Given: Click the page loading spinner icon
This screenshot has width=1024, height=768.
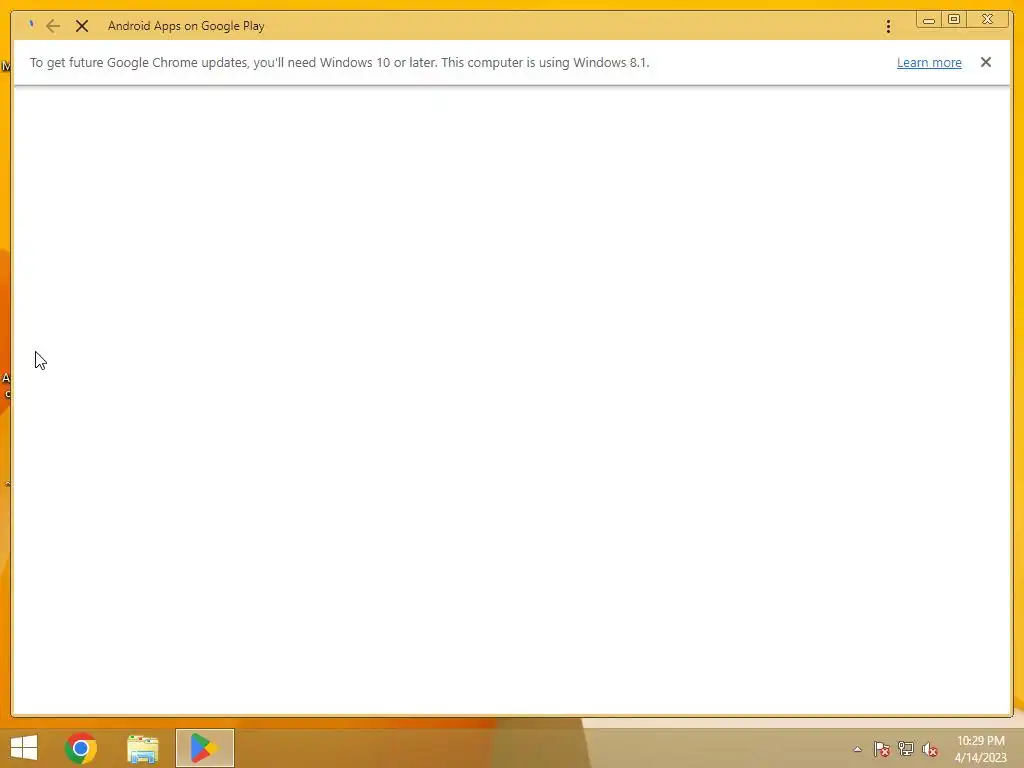Looking at the screenshot, I should (31, 25).
